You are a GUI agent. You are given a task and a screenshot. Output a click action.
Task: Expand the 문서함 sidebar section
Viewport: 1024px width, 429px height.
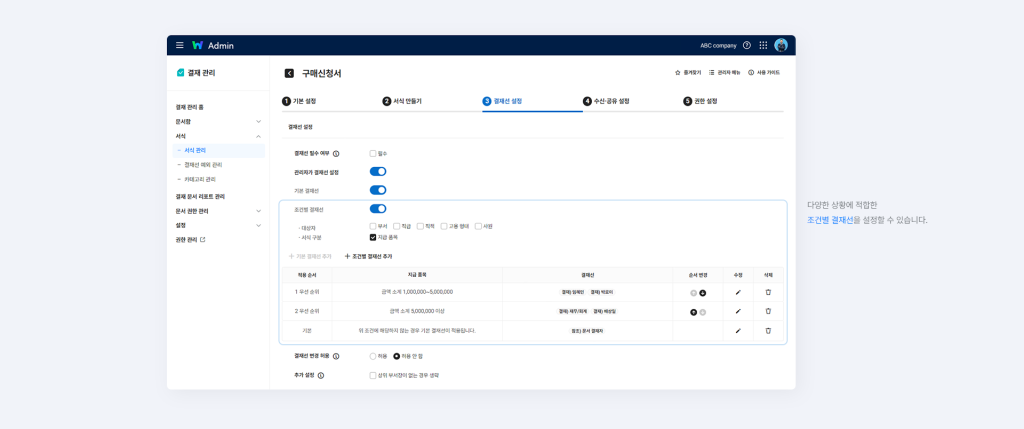259,121
